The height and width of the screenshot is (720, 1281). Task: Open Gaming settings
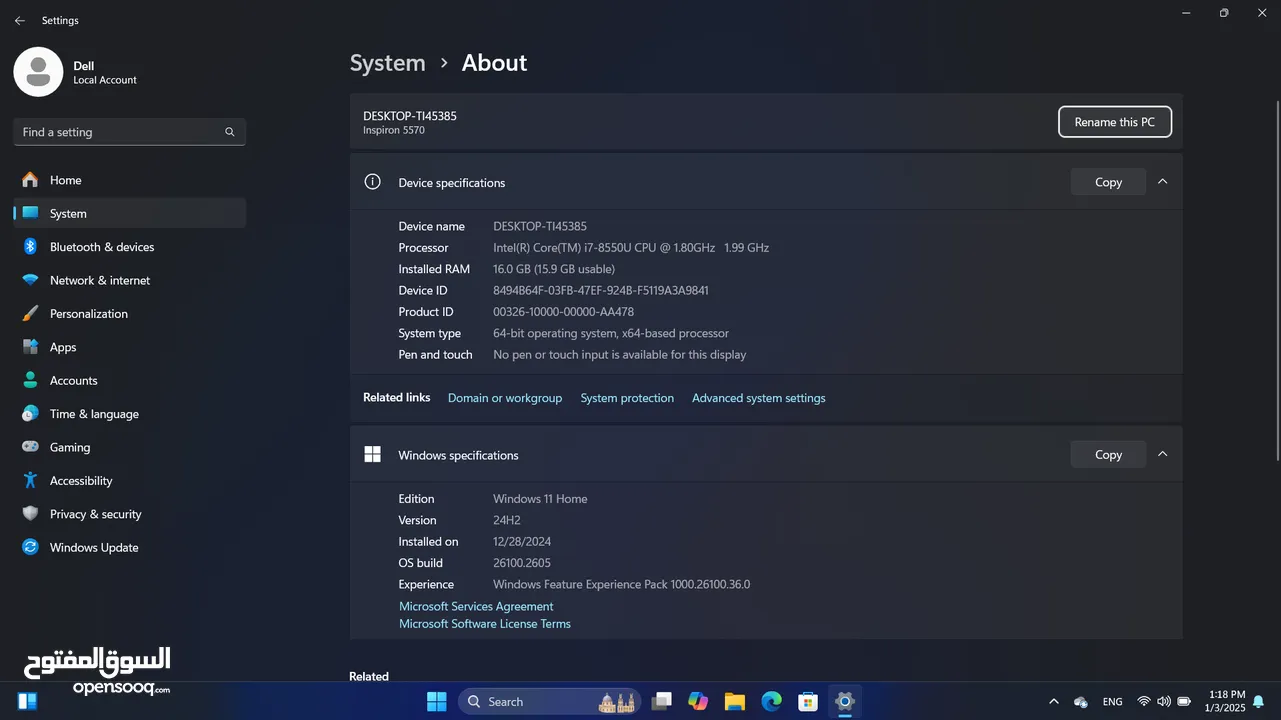tap(129, 447)
